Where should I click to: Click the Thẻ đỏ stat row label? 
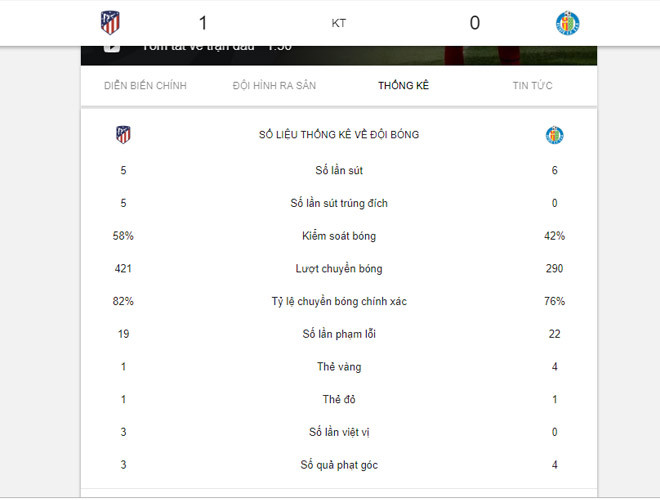338,400
